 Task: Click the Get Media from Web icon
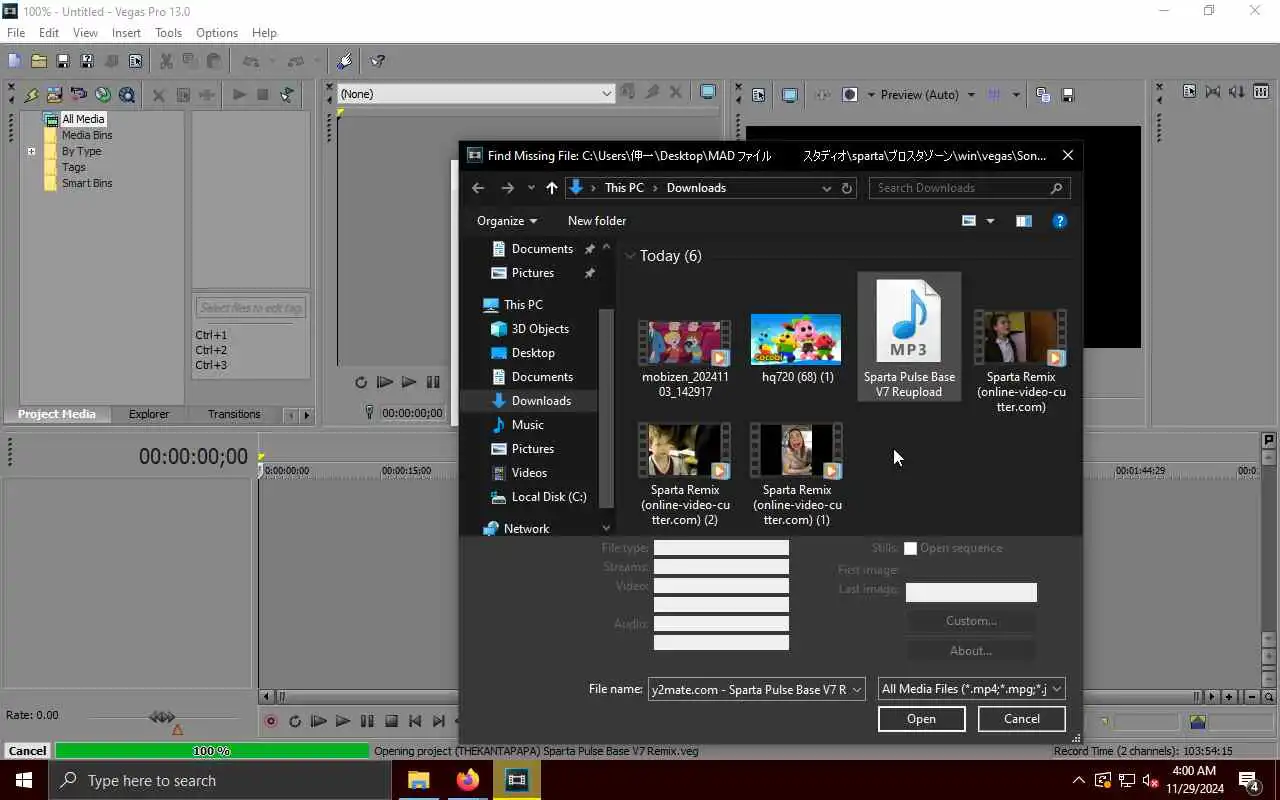click(x=127, y=95)
